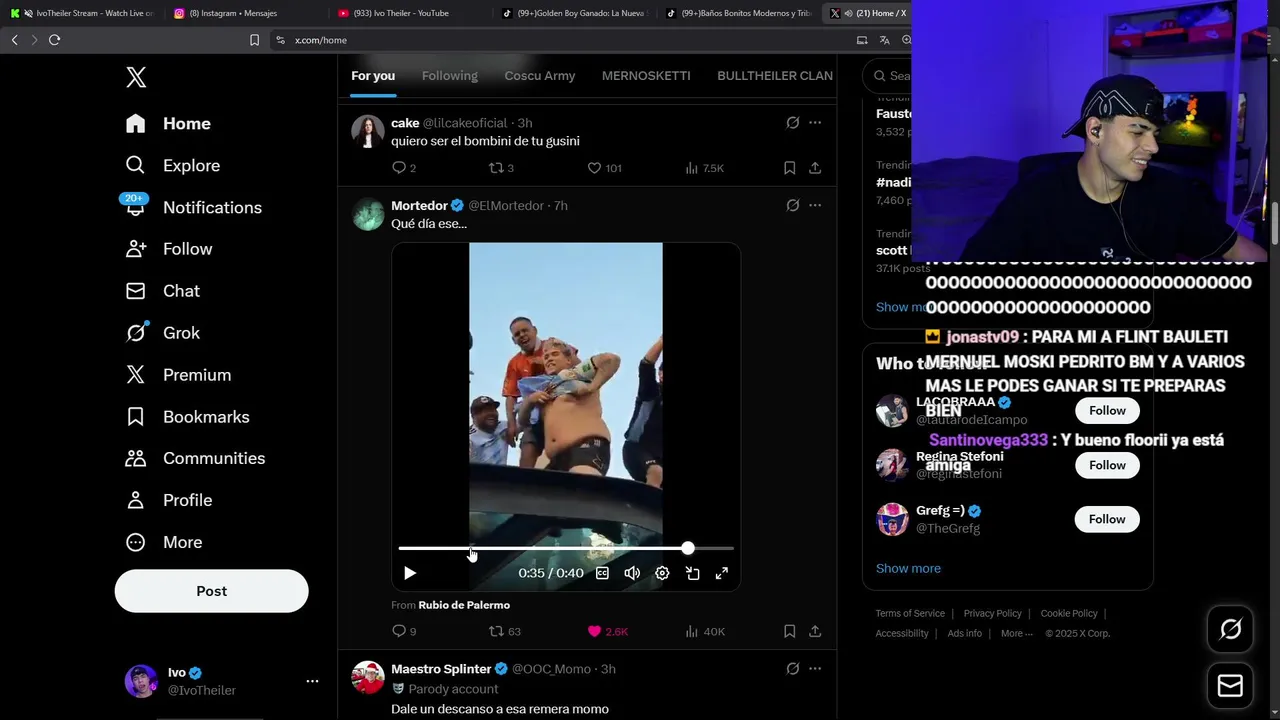Open account menu dots beside Ivo

click(312, 681)
